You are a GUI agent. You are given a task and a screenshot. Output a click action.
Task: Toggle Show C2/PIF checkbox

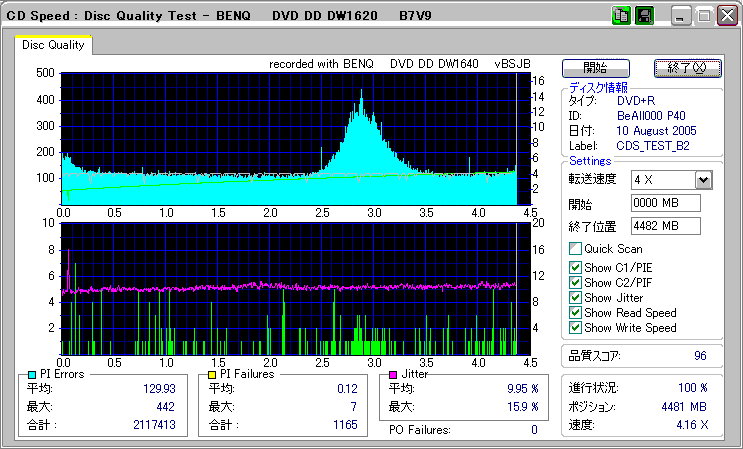[575, 282]
